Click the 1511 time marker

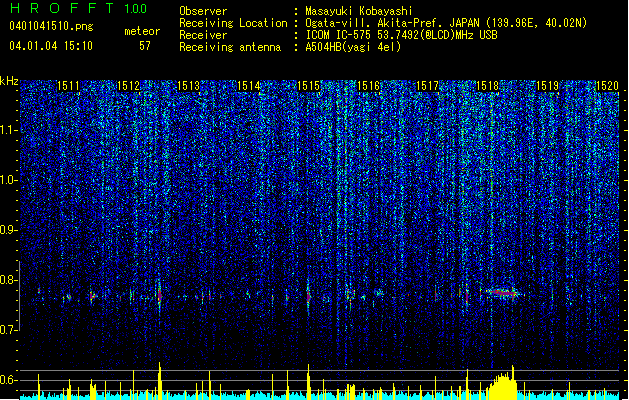pos(69,86)
